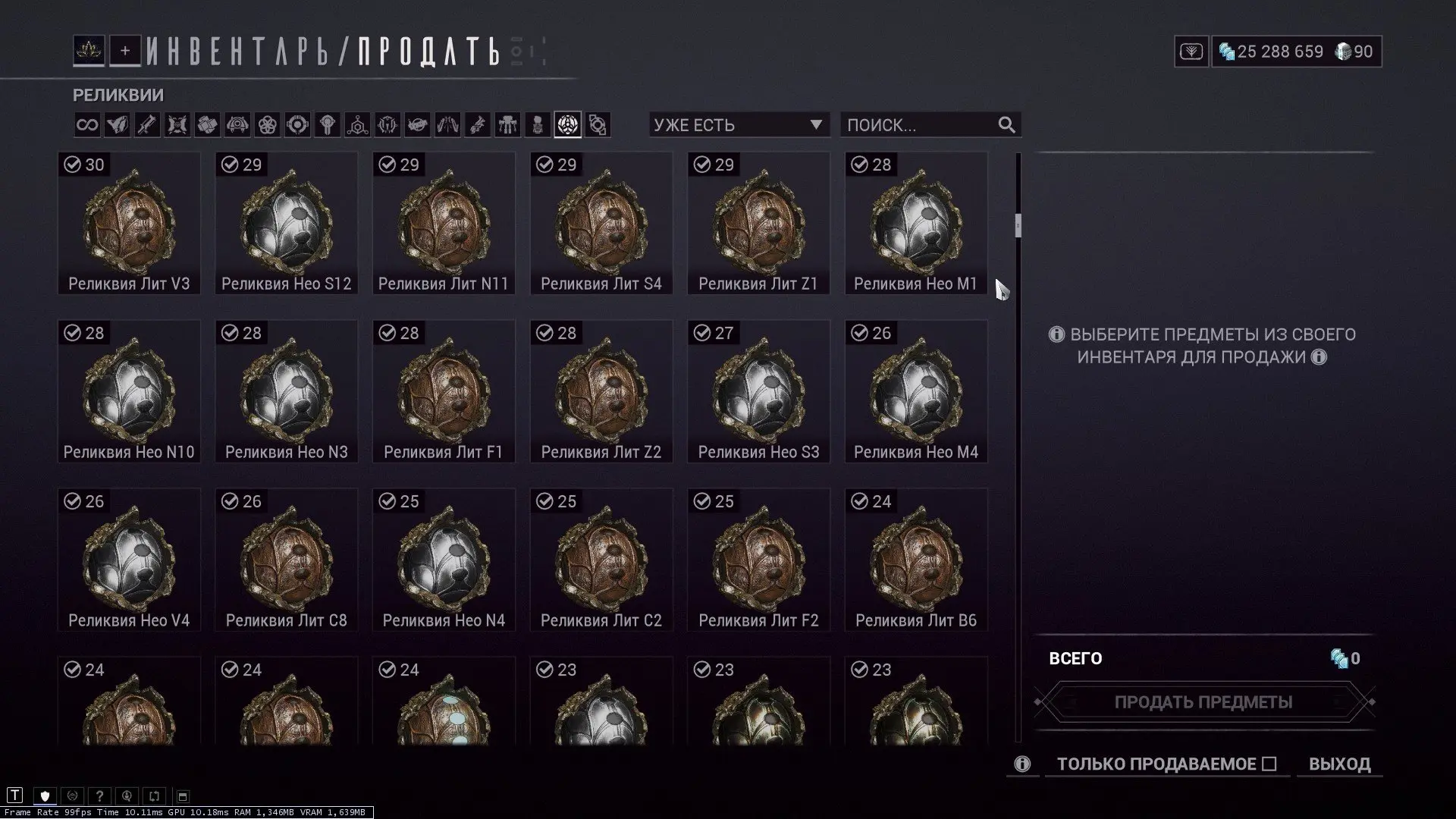
Task: Check the Реликвия Нео M1 selection mark
Action: coord(859,165)
